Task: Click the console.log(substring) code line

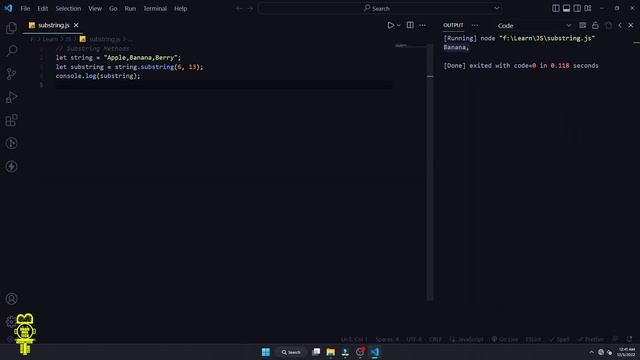Action: click(98, 76)
